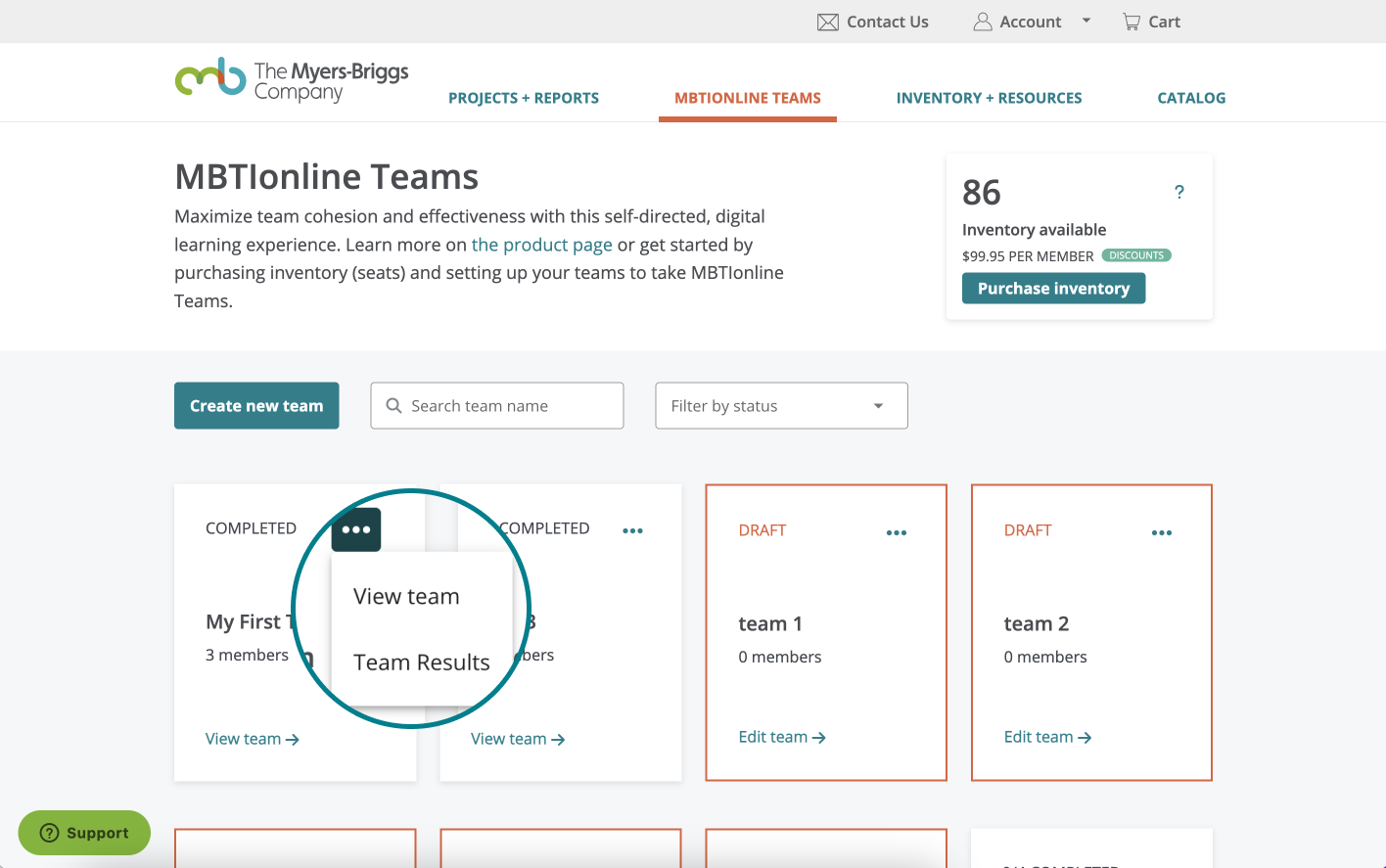Click the question mark help icon in inventory card
Image resolution: width=1386 pixels, height=868 pixels.
coord(1179,192)
